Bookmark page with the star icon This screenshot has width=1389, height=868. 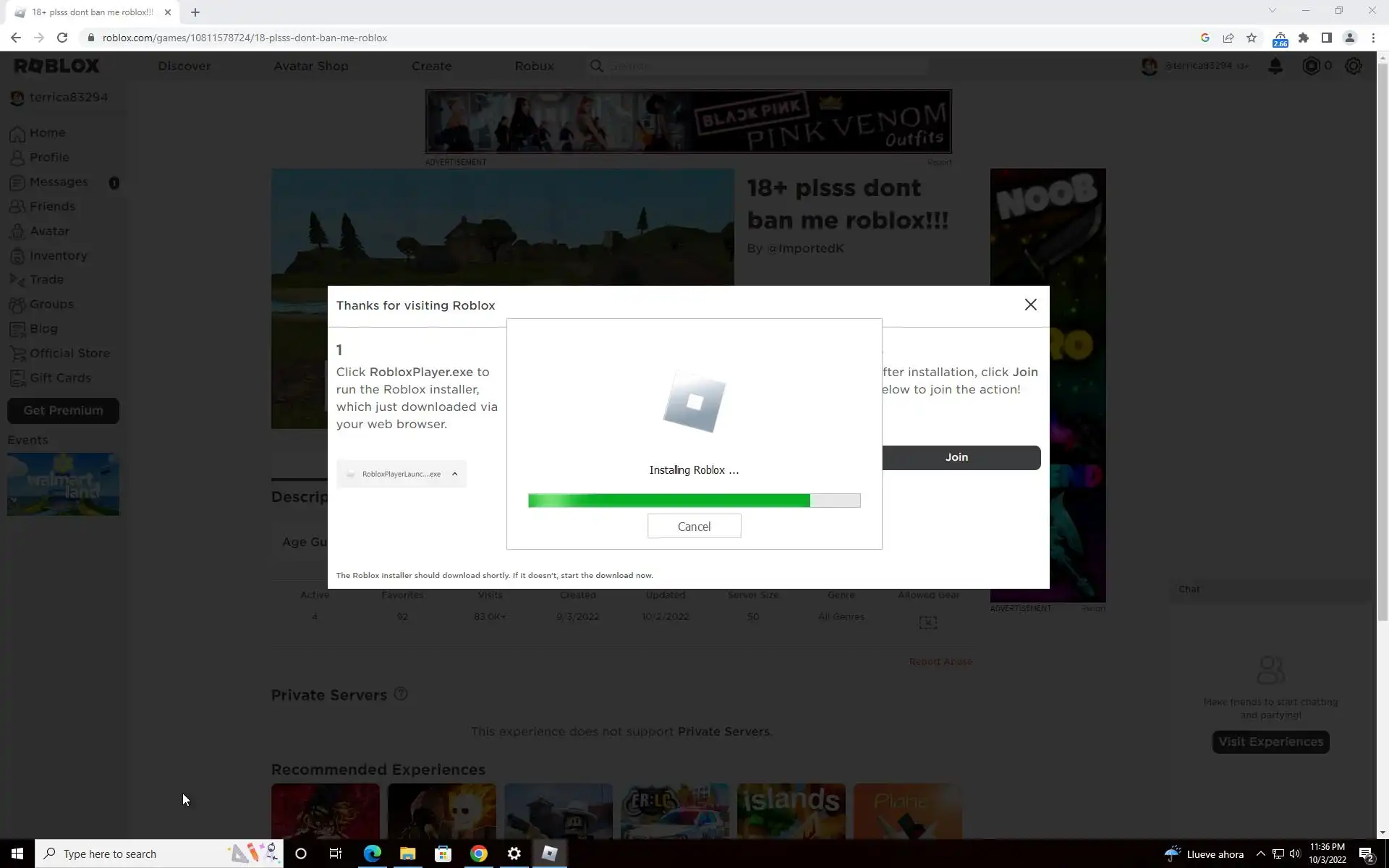click(x=1252, y=38)
